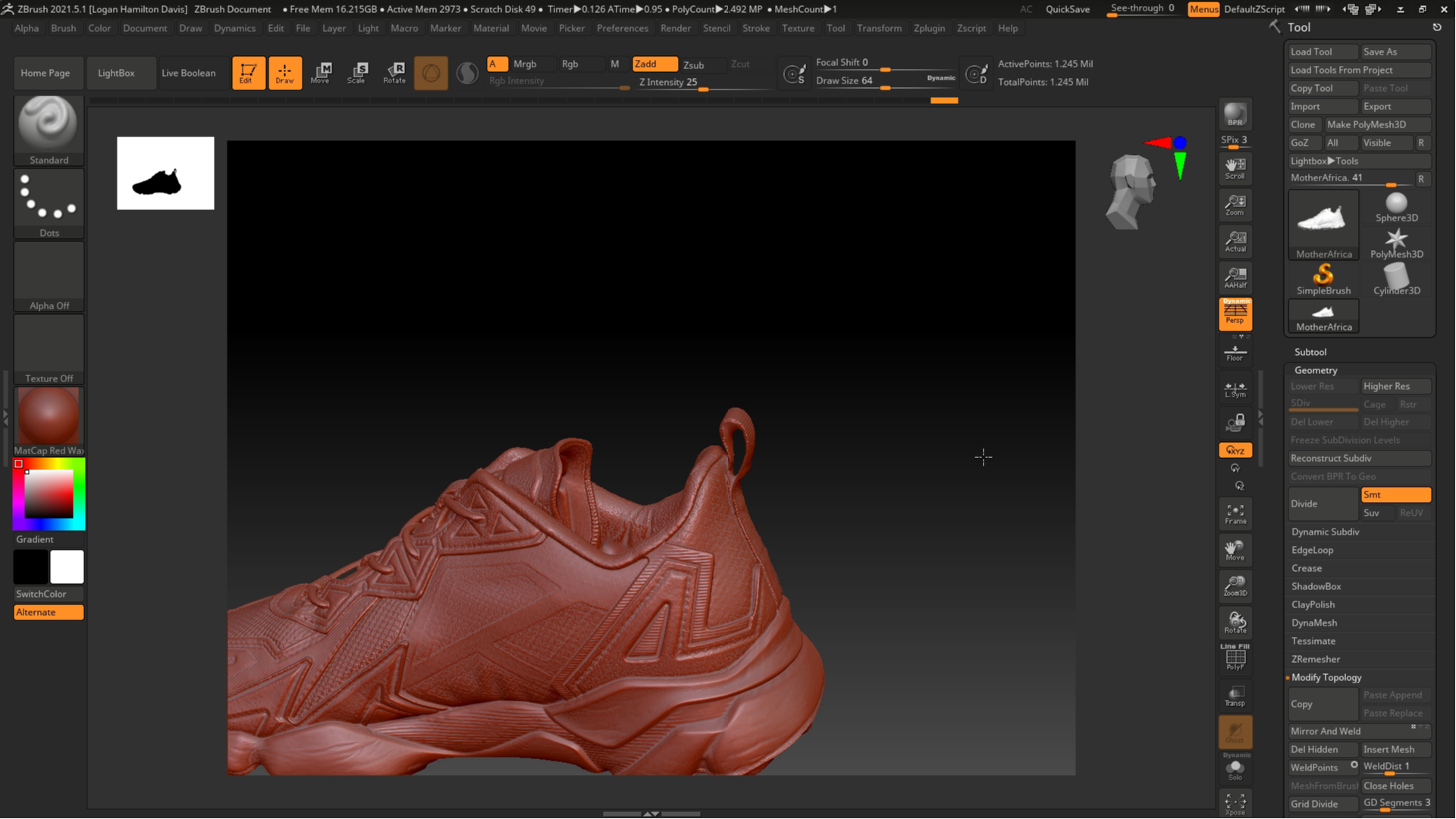
Task: Open the Preferences menu
Action: pos(622,28)
